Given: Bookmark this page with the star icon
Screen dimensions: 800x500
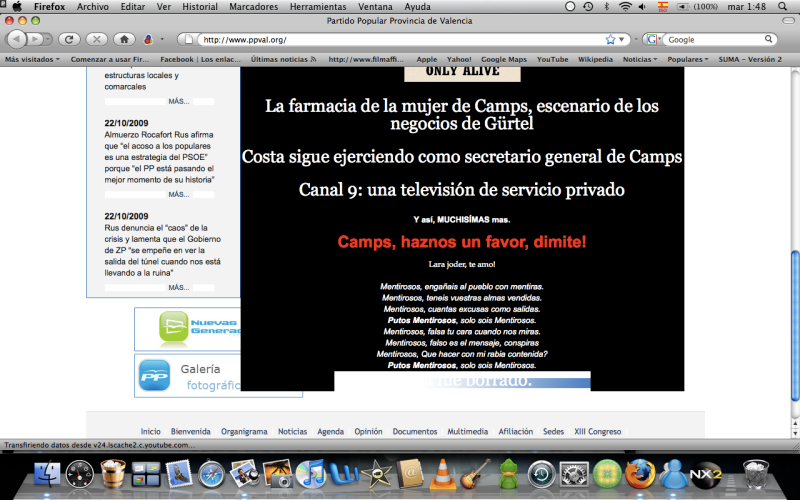Looking at the screenshot, I should click(610, 39).
